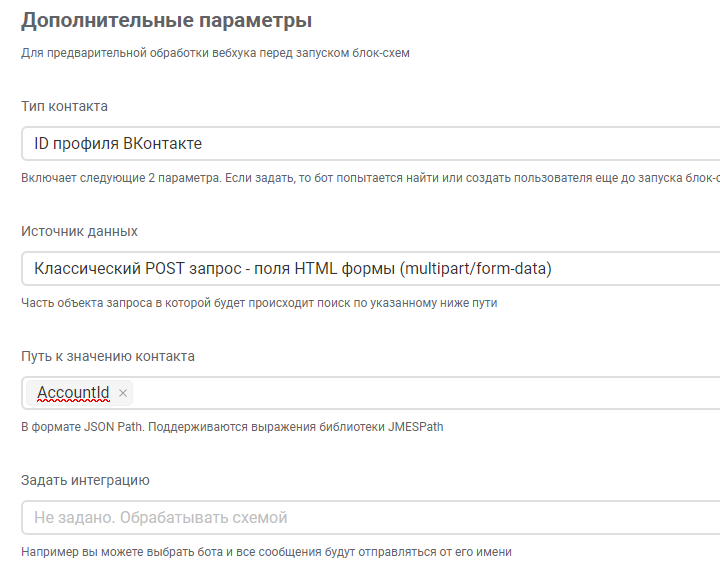
Task: Click the hint about the request object part
Action: pyautogui.click(x=259, y=303)
